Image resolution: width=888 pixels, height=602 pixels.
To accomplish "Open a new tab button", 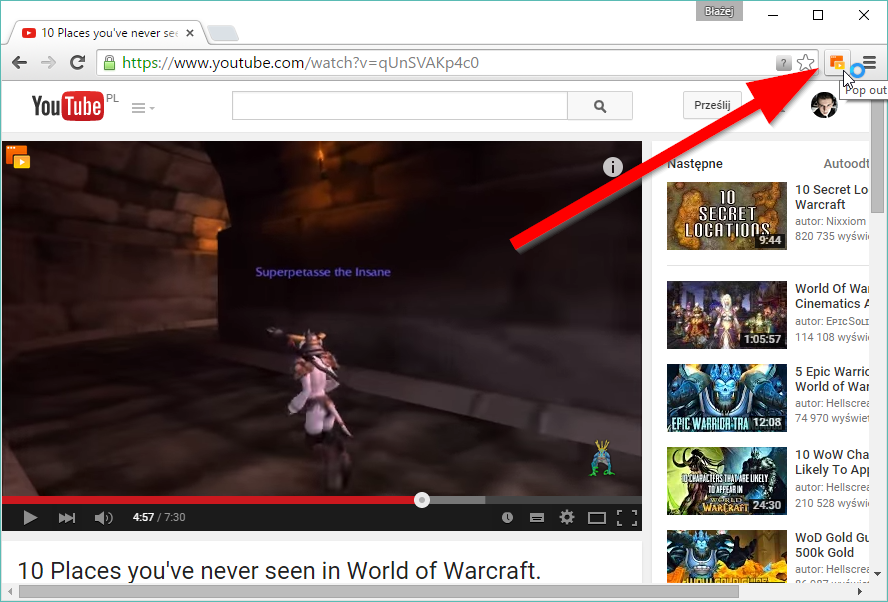I will click(x=223, y=33).
